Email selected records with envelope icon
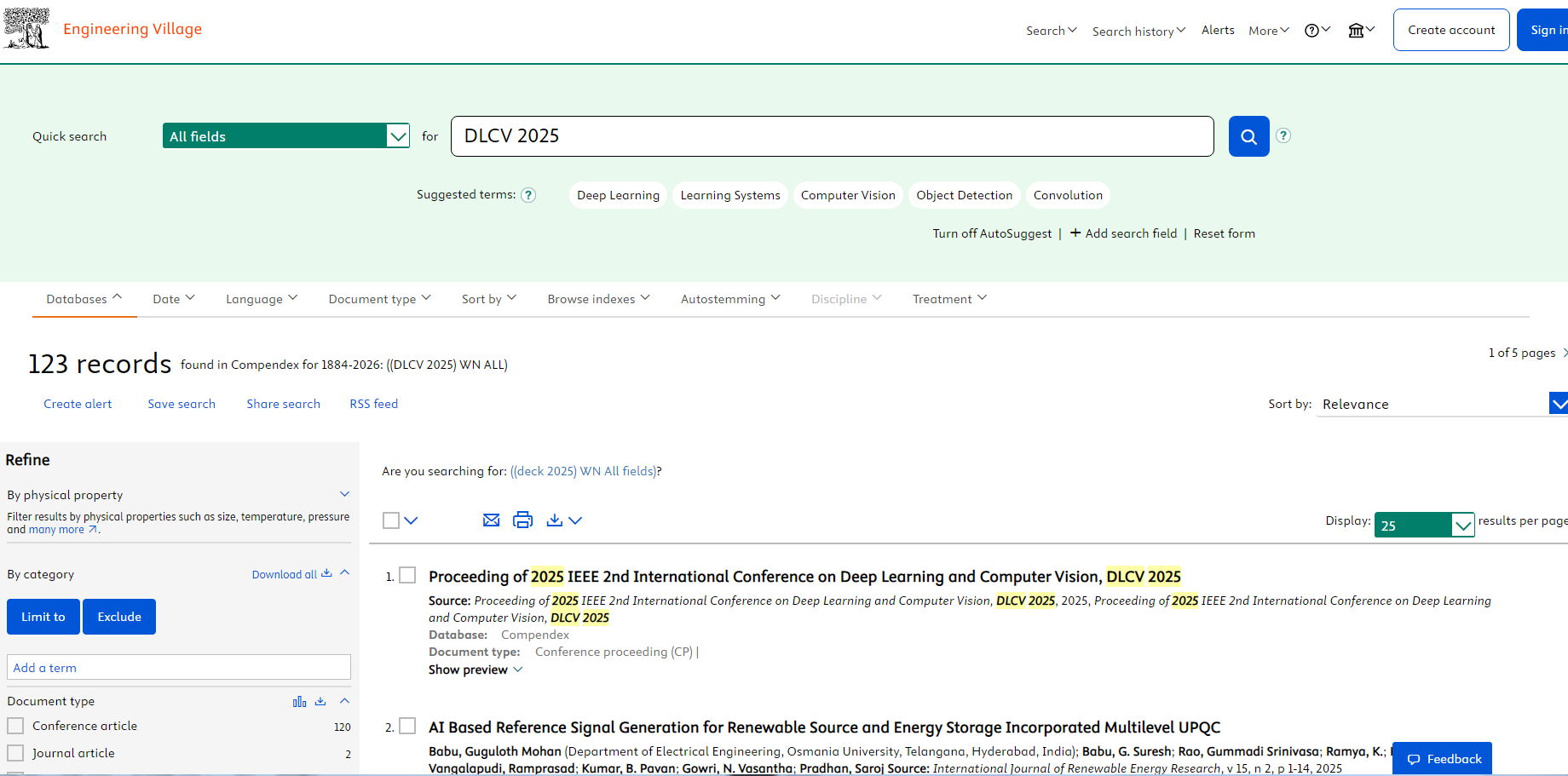This screenshot has width=1568, height=776. tap(492, 520)
